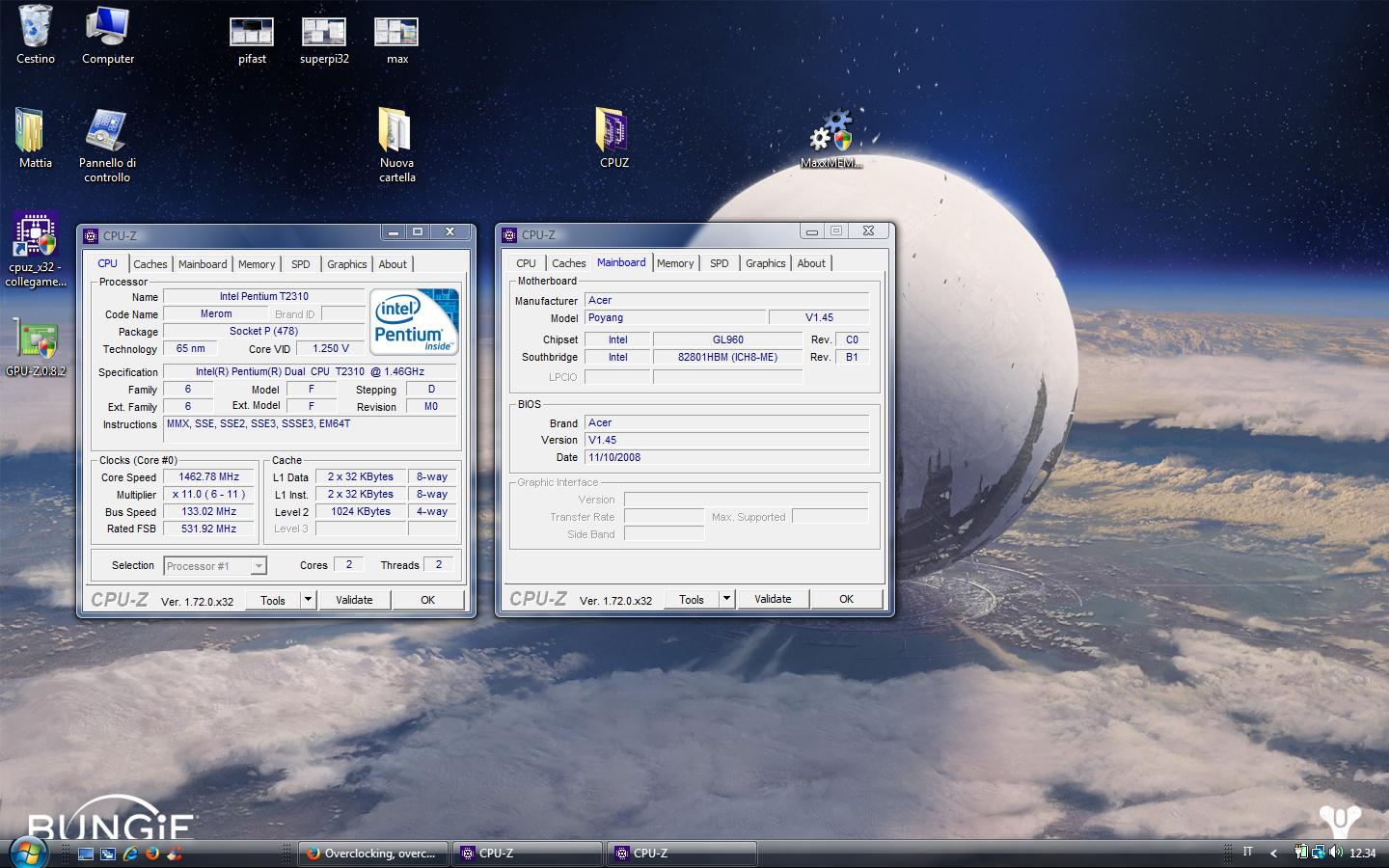1389x868 pixels.
Task: Click the Windows Start orb
Action: (28, 852)
